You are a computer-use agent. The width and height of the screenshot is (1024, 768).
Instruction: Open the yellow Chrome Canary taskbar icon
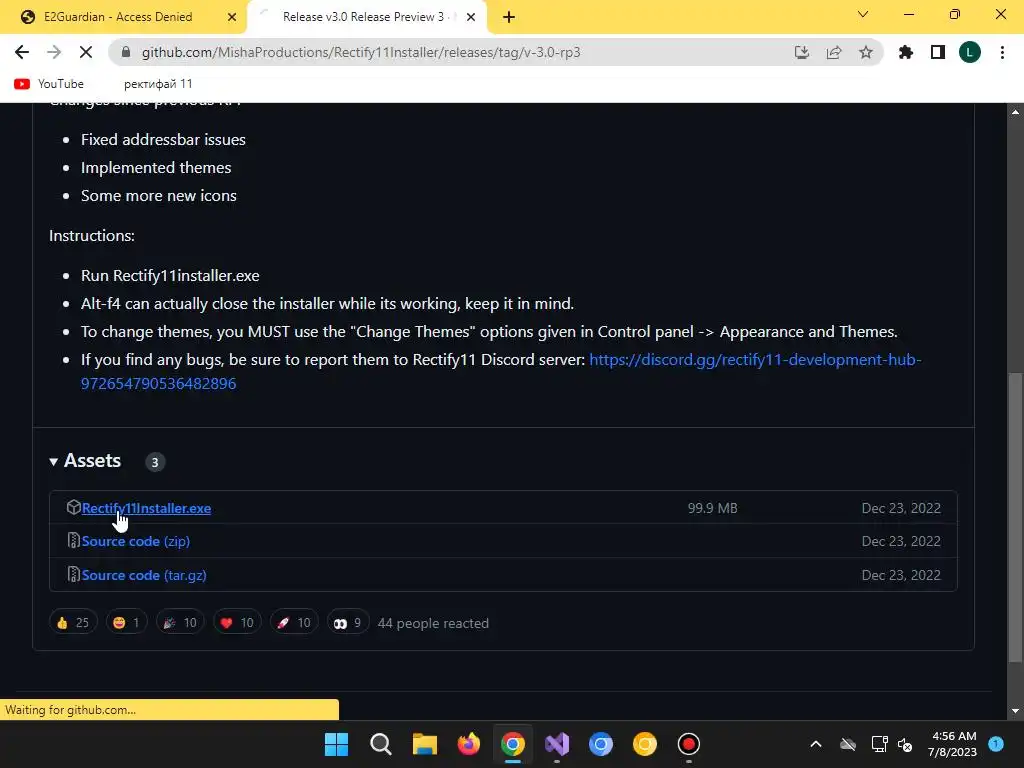click(645, 744)
